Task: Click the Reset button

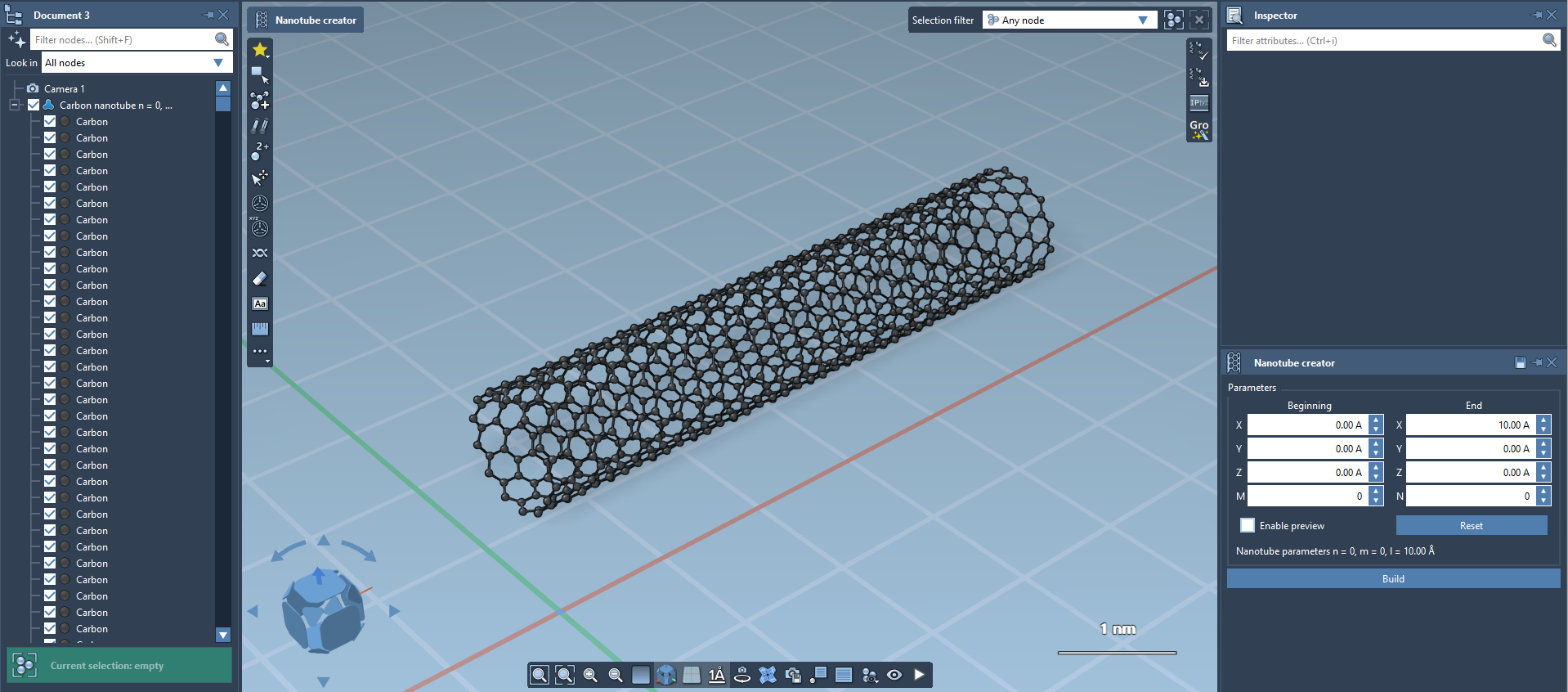Action: point(1471,526)
